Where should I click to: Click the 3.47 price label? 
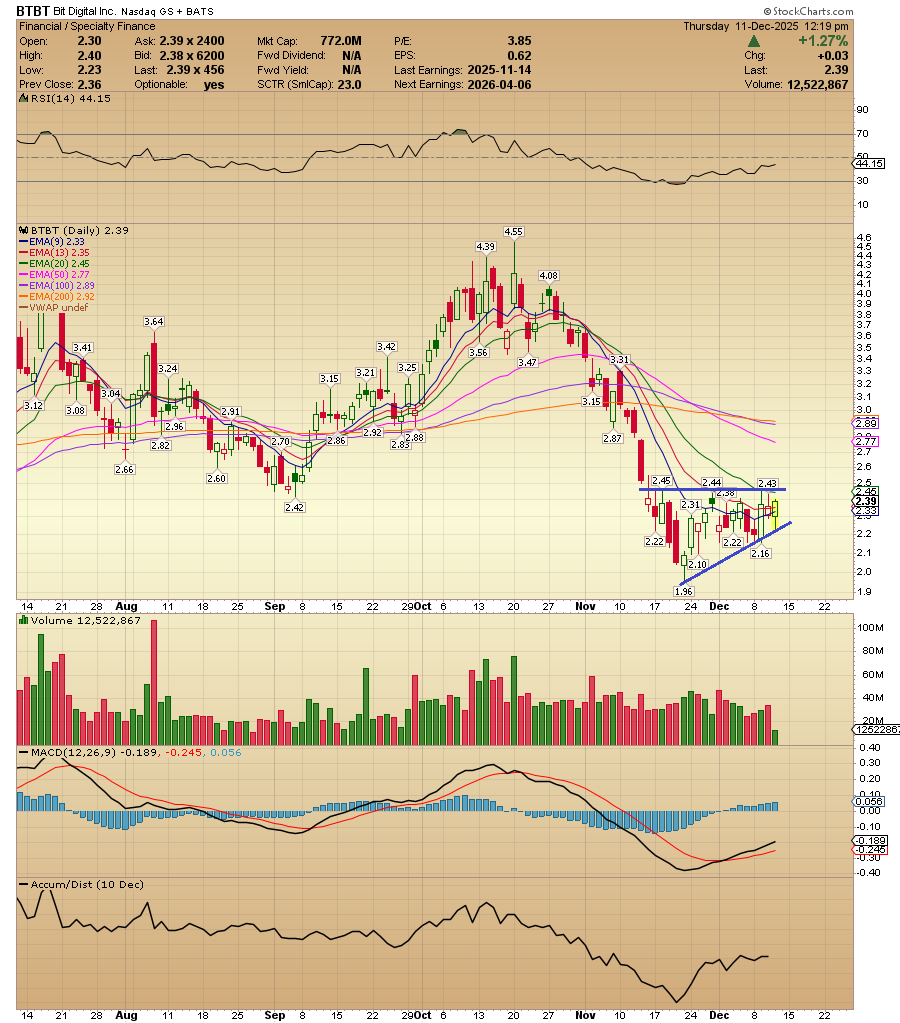click(527, 362)
